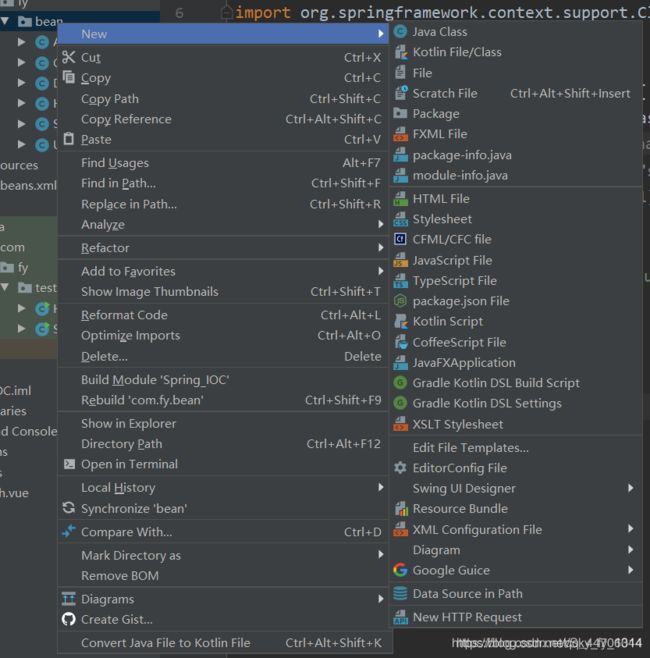Expand the Diagram submenu arrow
The image size is (650, 658).
pos(631,550)
